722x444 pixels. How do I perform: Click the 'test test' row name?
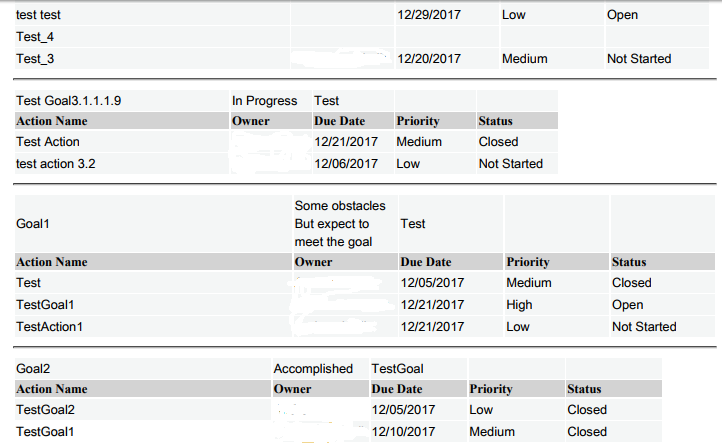pos(39,15)
